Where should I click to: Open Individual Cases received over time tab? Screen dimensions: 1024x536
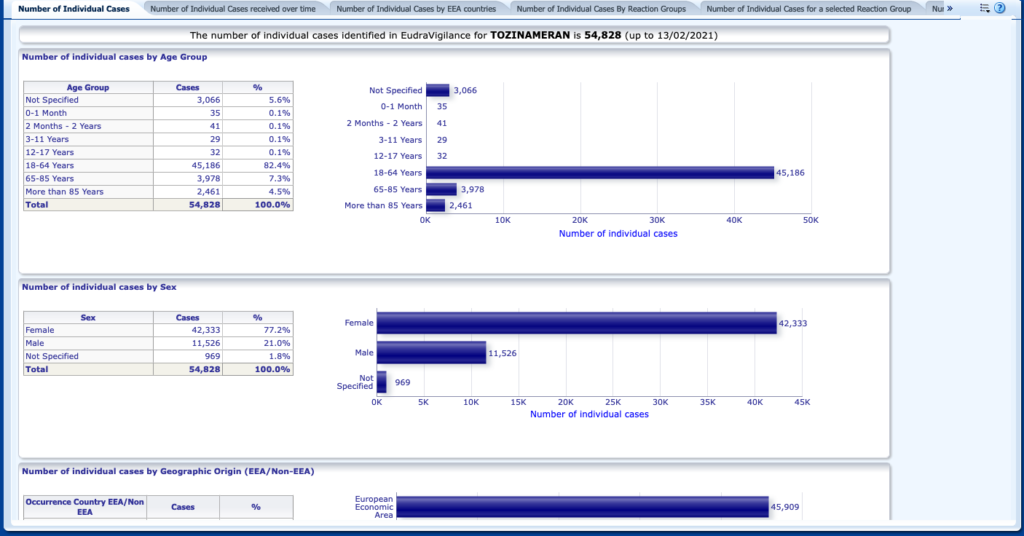[232, 8]
